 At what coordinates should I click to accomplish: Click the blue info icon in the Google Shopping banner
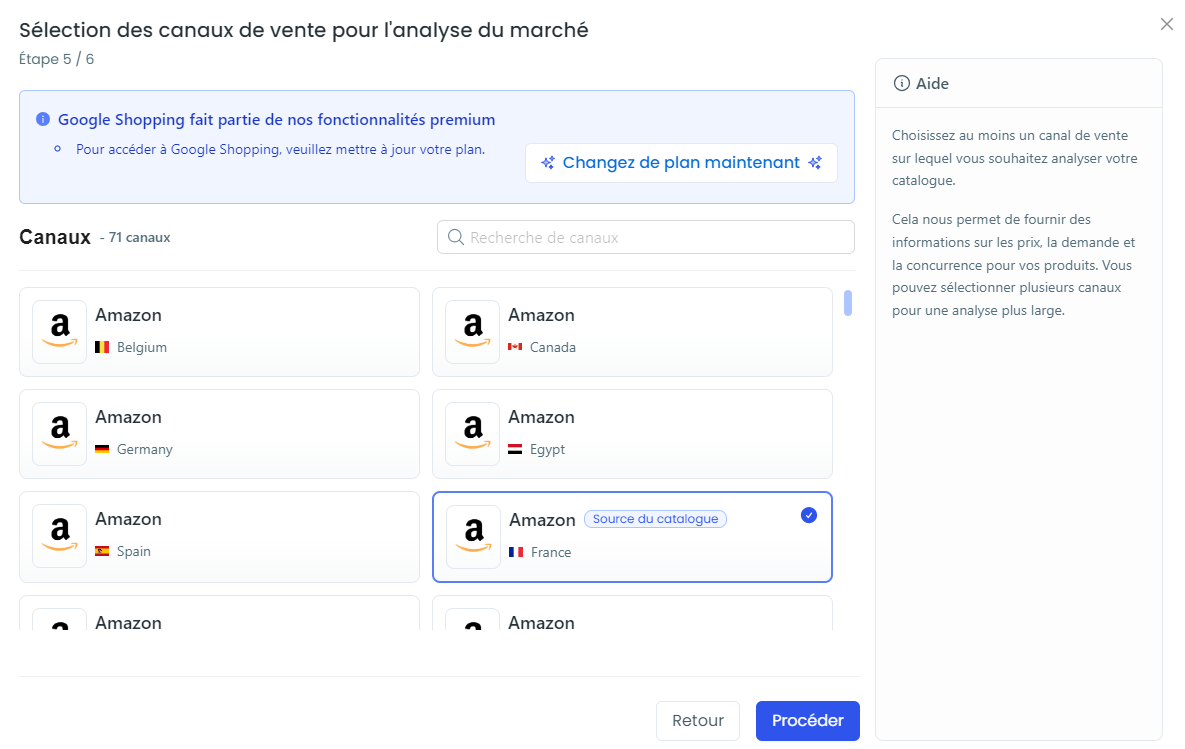(43, 119)
